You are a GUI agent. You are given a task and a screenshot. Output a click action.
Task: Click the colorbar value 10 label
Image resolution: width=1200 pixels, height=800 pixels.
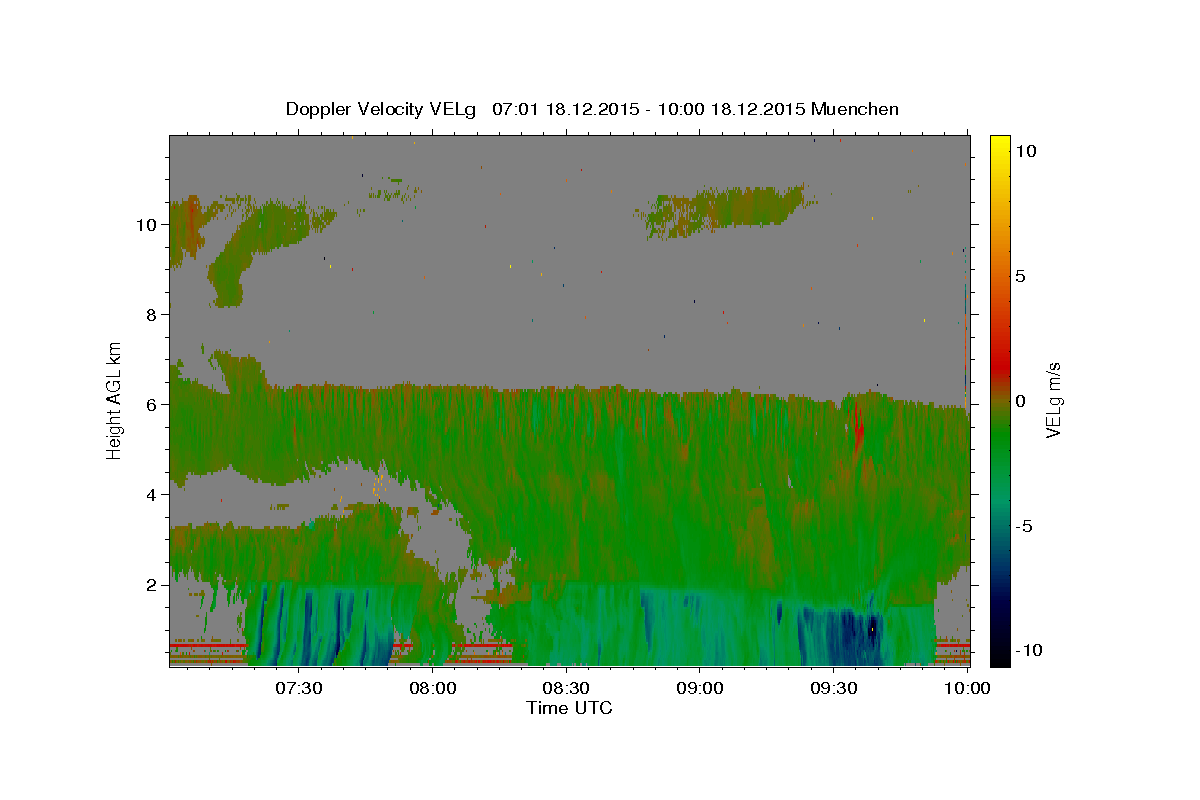tap(1026, 150)
